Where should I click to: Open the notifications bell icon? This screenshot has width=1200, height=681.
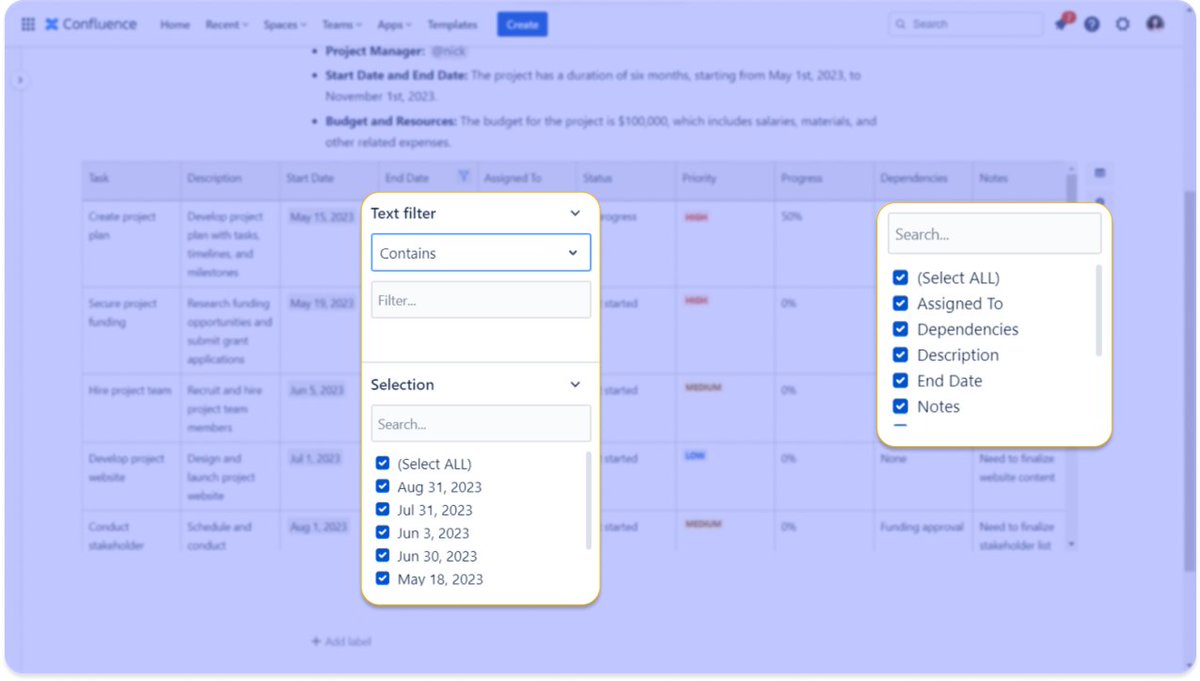point(1061,24)
